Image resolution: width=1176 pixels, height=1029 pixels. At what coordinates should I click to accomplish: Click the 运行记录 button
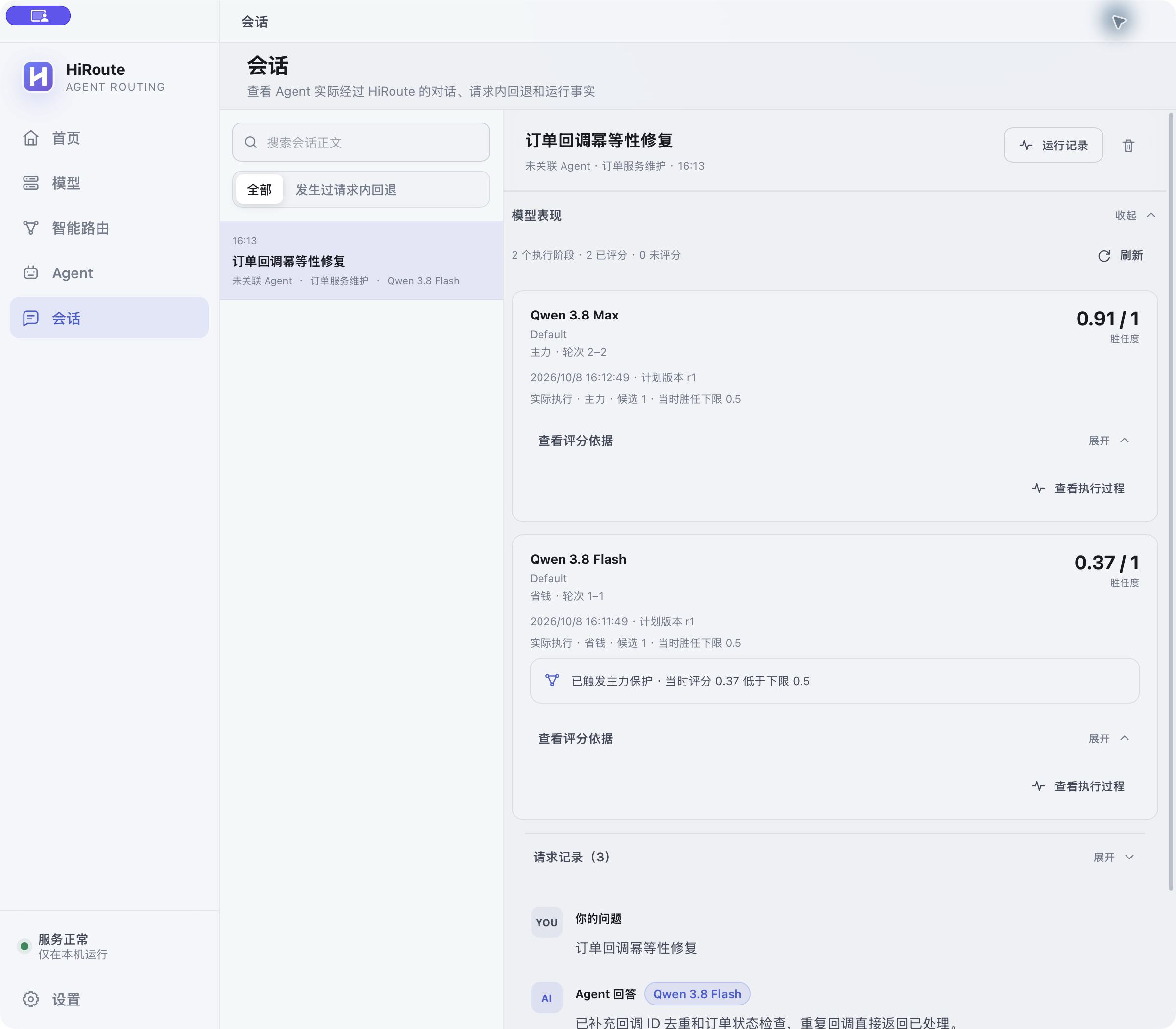click(1053, 145)
